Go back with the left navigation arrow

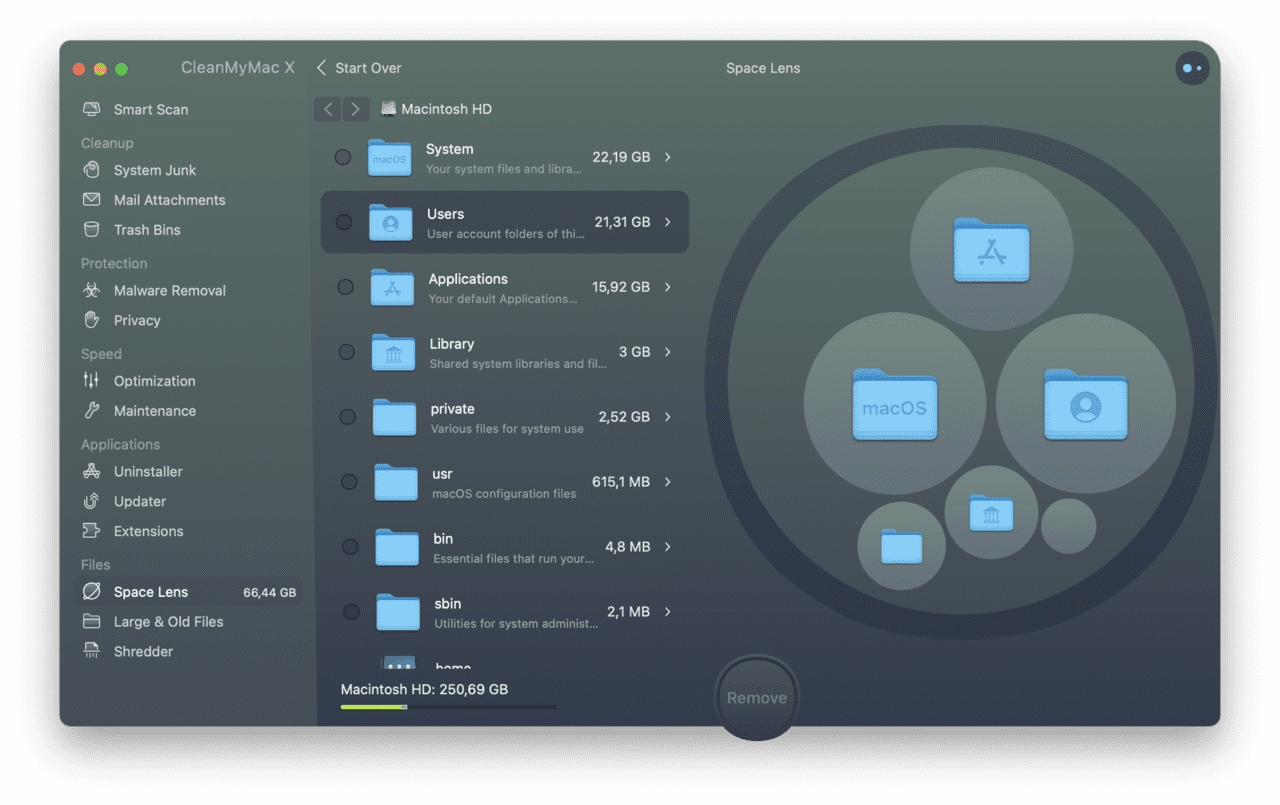click(x=328, y=109)
